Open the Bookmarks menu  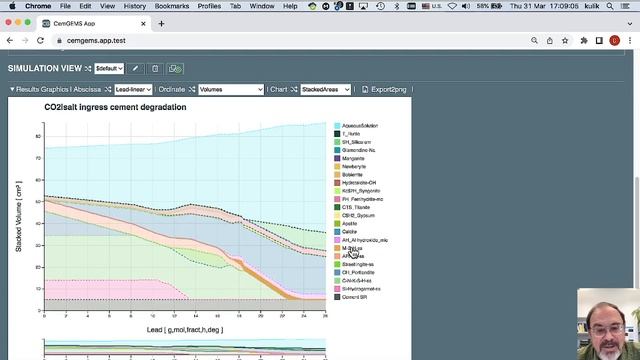[172, 6]
